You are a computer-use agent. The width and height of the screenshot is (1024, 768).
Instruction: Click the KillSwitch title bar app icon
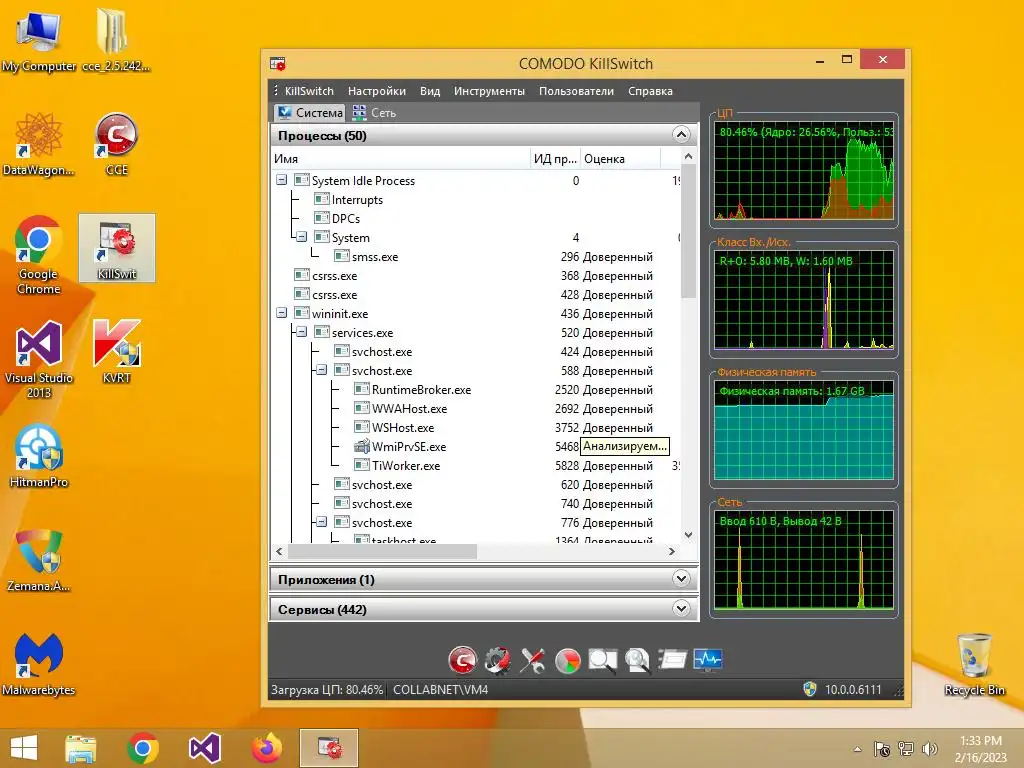click(278, 63)
